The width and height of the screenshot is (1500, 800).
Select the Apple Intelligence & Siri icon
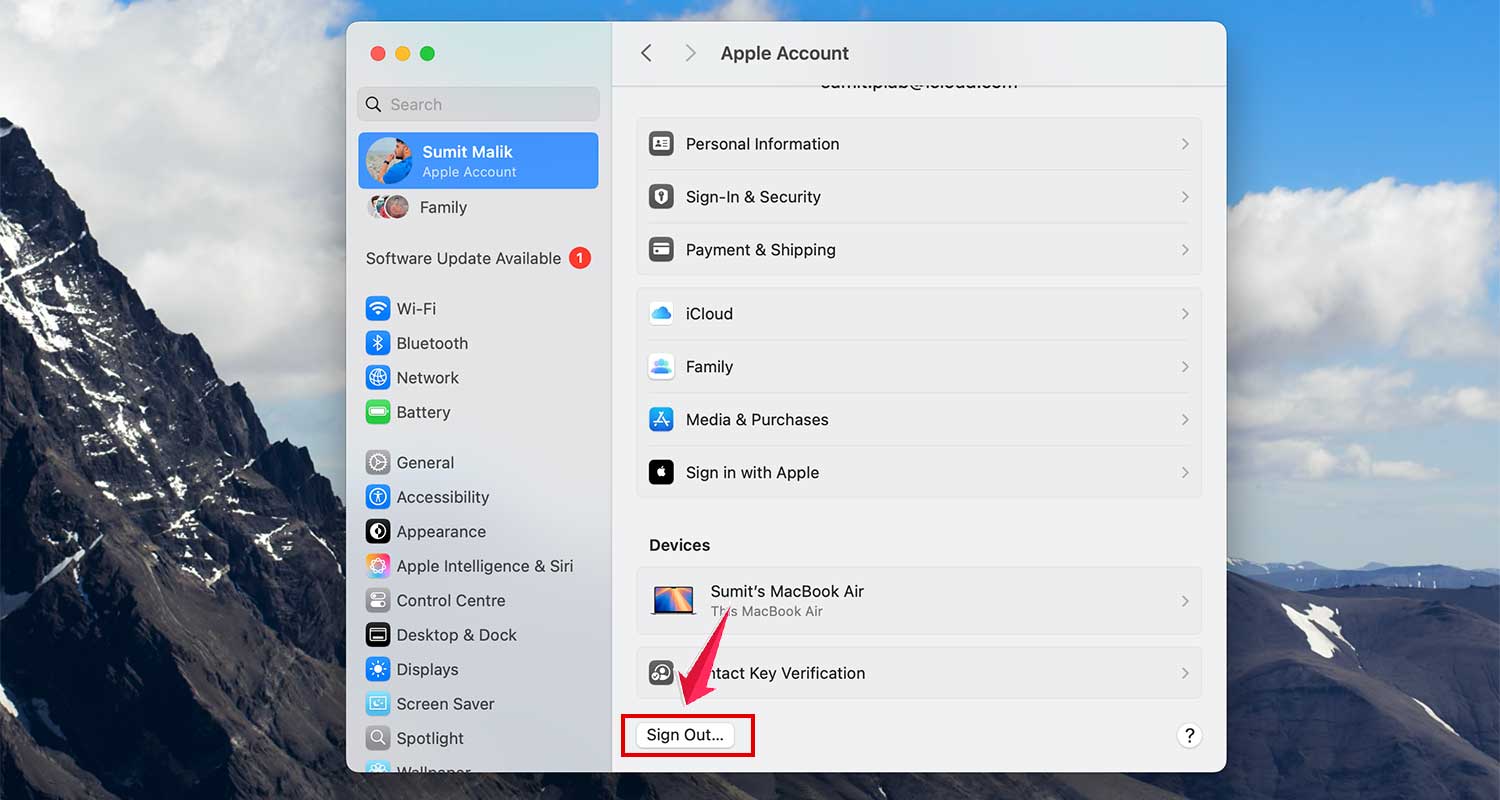tap(378, 565)
